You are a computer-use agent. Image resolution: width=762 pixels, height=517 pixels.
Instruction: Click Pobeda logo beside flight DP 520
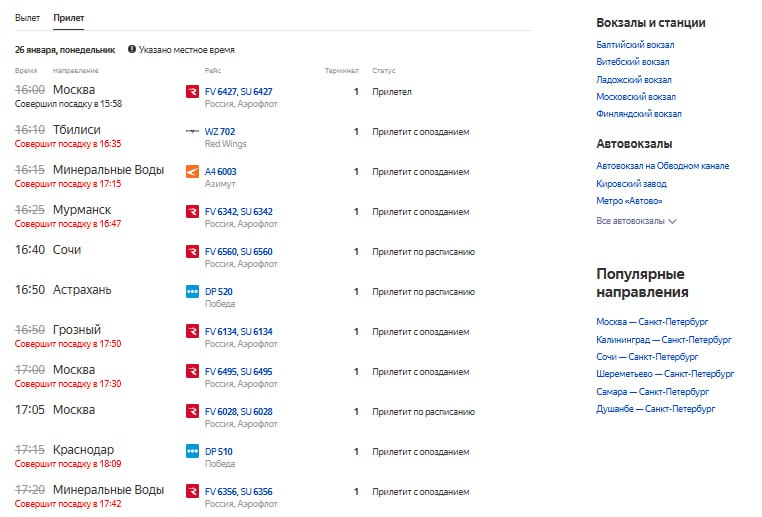click(193, 291)
